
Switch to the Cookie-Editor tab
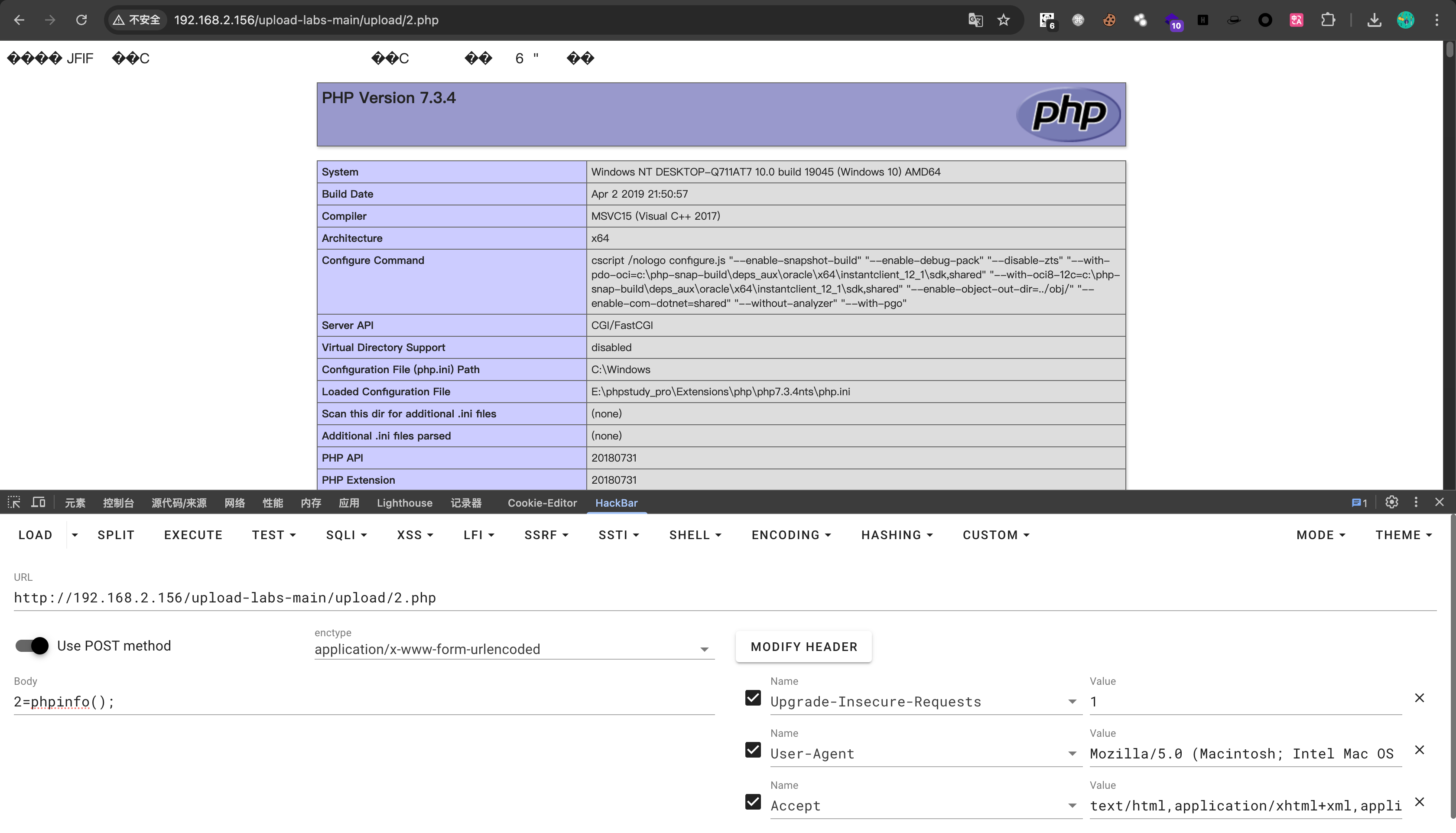point(542,503)
